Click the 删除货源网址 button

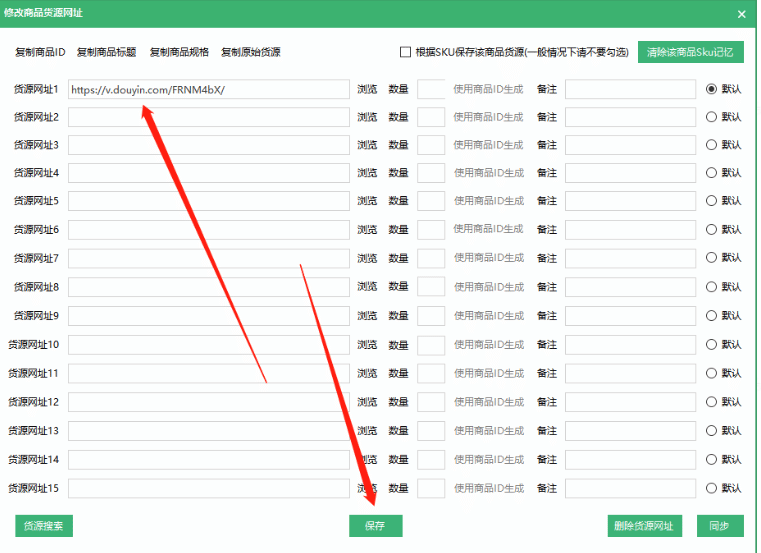click(x=644, y=526)
